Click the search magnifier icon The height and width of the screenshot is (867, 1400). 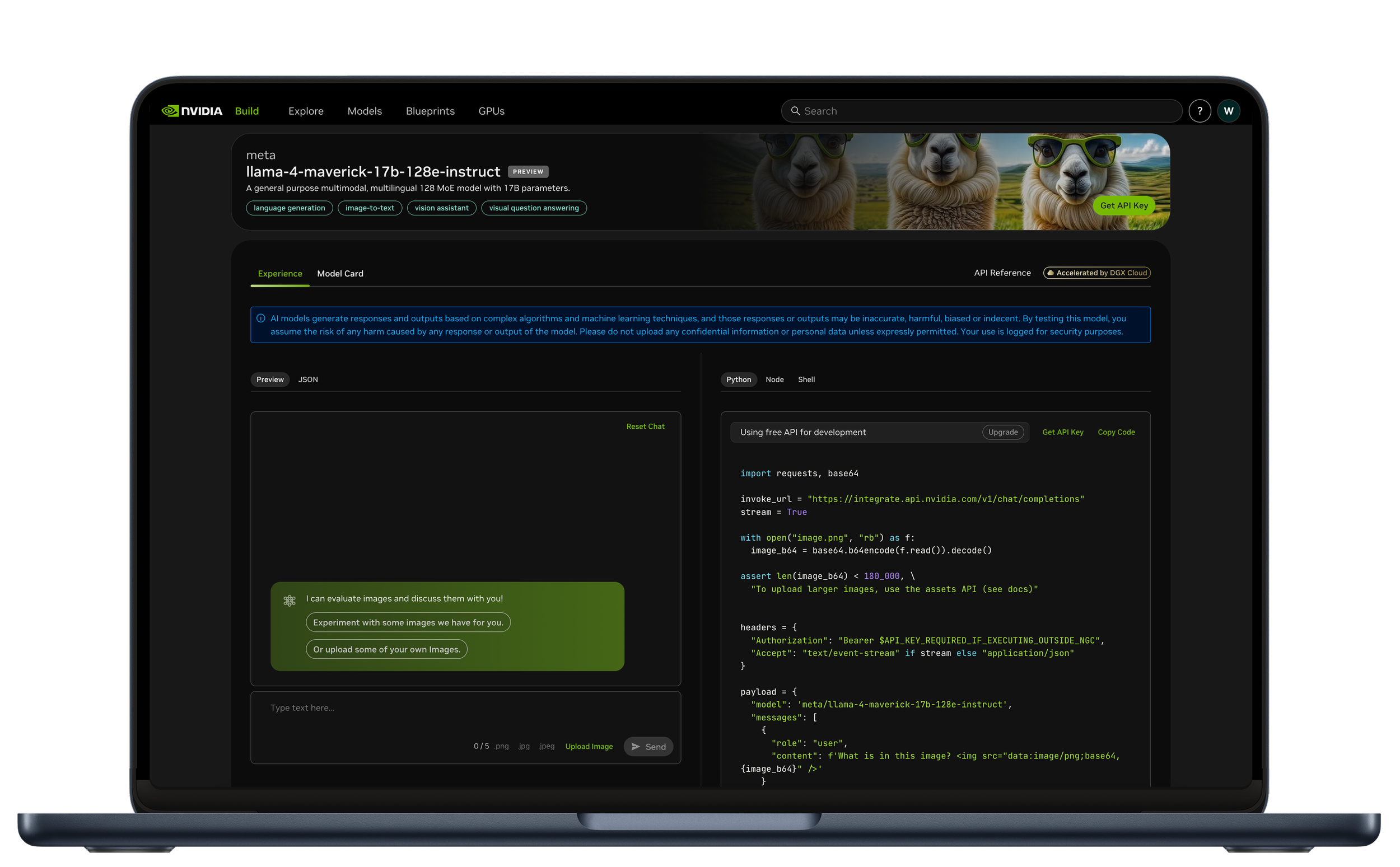(x=796, y=111)
